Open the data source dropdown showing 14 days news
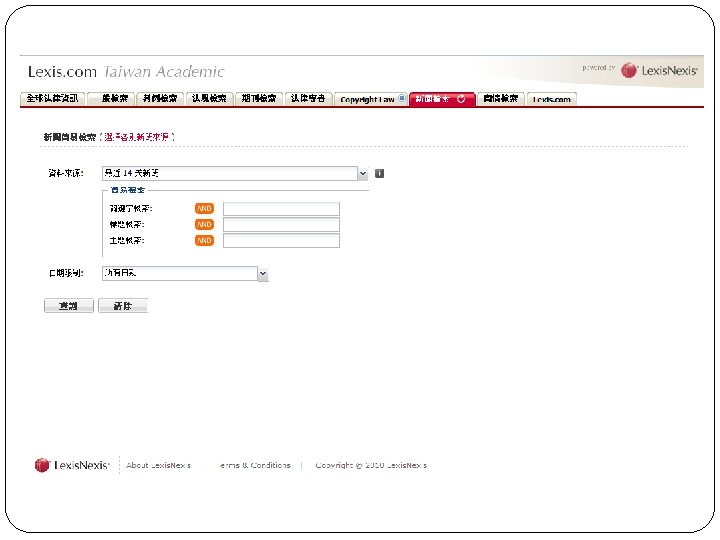 [235, 173]
